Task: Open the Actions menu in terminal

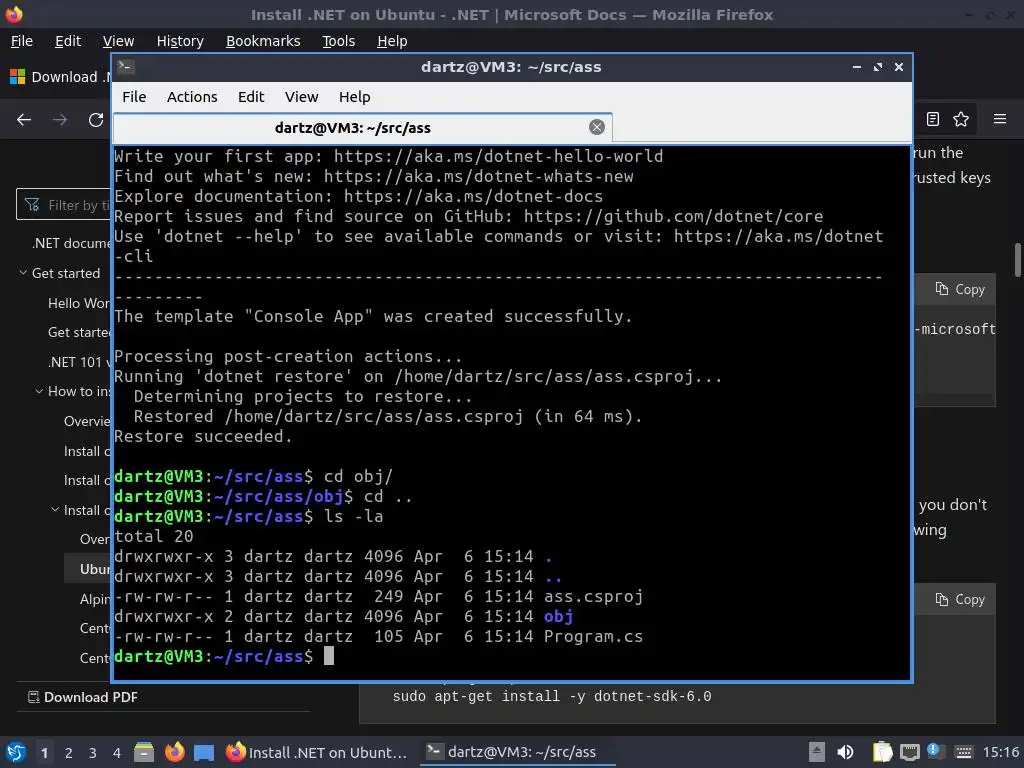Action: click(x=192, y=97)
